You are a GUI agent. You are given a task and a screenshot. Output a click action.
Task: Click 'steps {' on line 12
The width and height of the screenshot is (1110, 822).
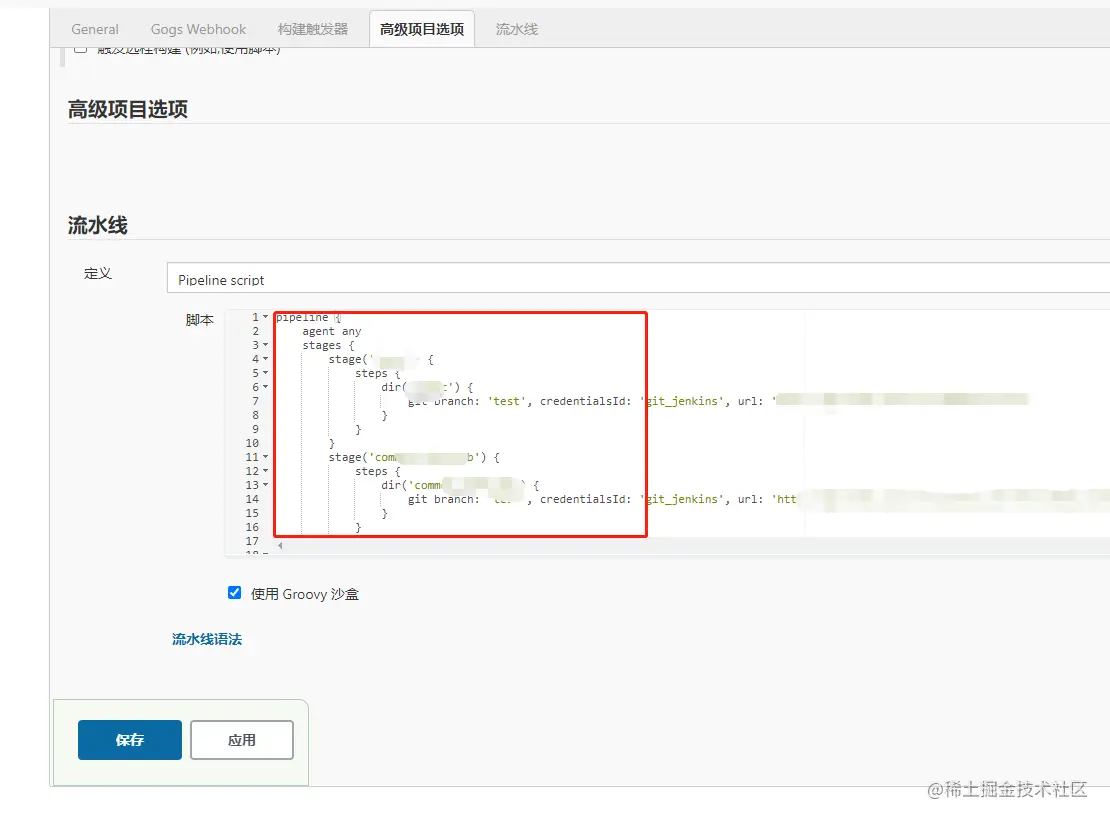[x=377, y=472]
